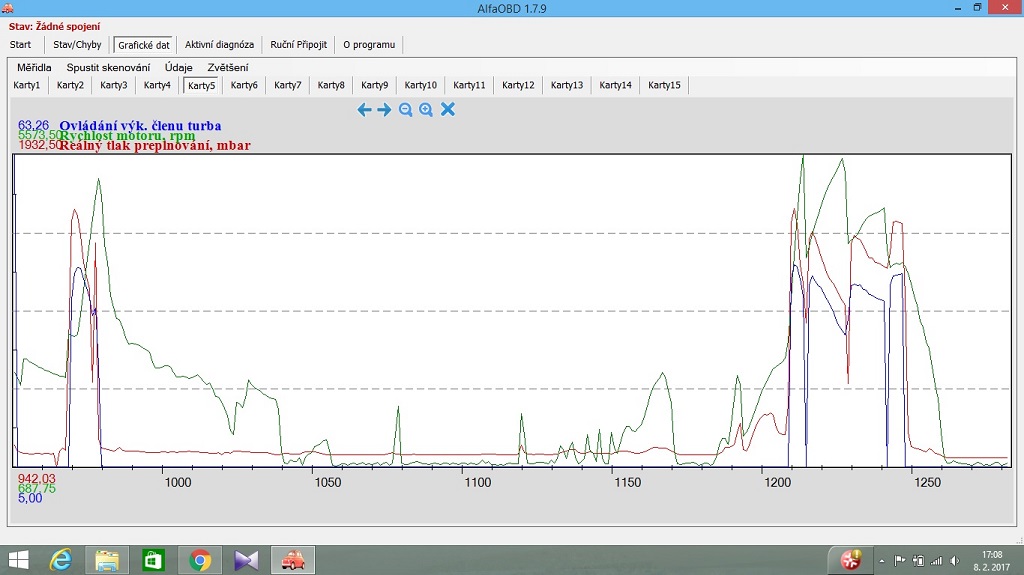Select the Karty10 tab
Image resolution: width=1024 pixels, height=575 pixels.
pos(420,86)
